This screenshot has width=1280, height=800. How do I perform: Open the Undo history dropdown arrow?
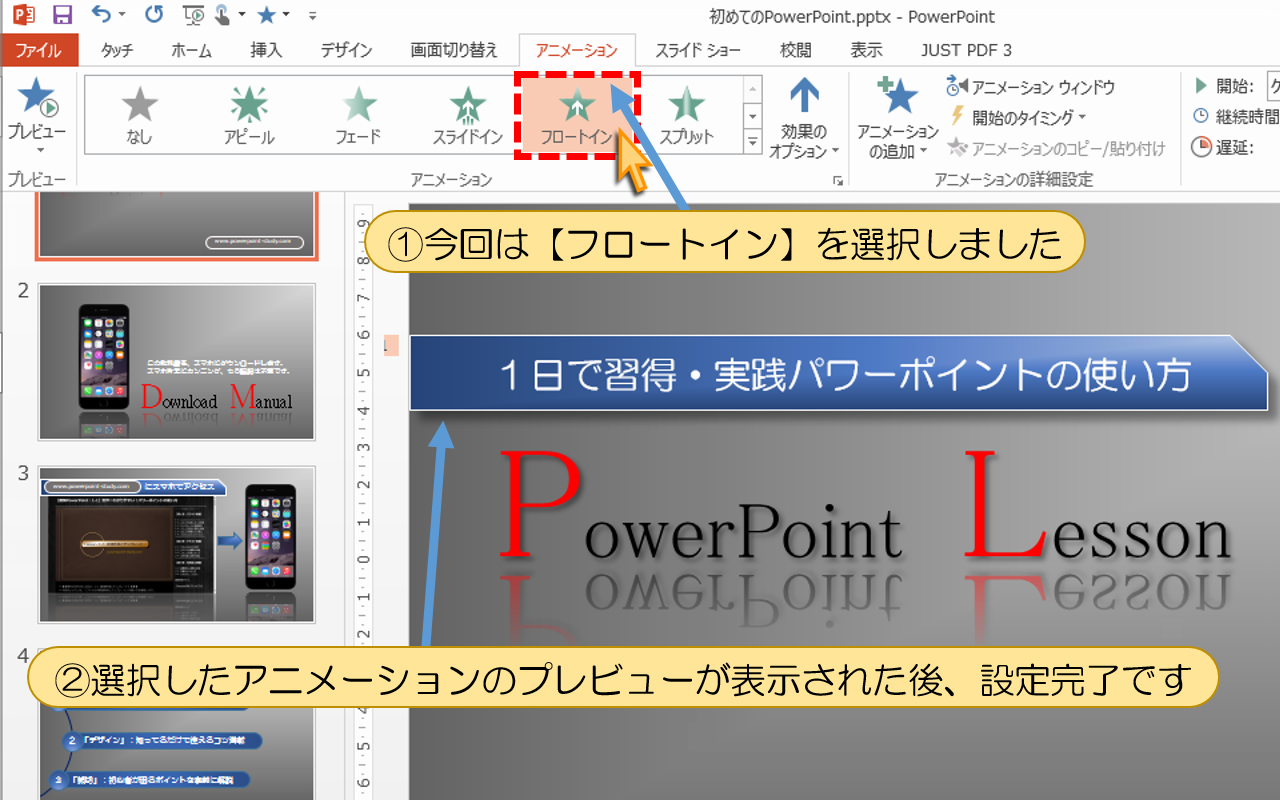[x=122, y=16]
